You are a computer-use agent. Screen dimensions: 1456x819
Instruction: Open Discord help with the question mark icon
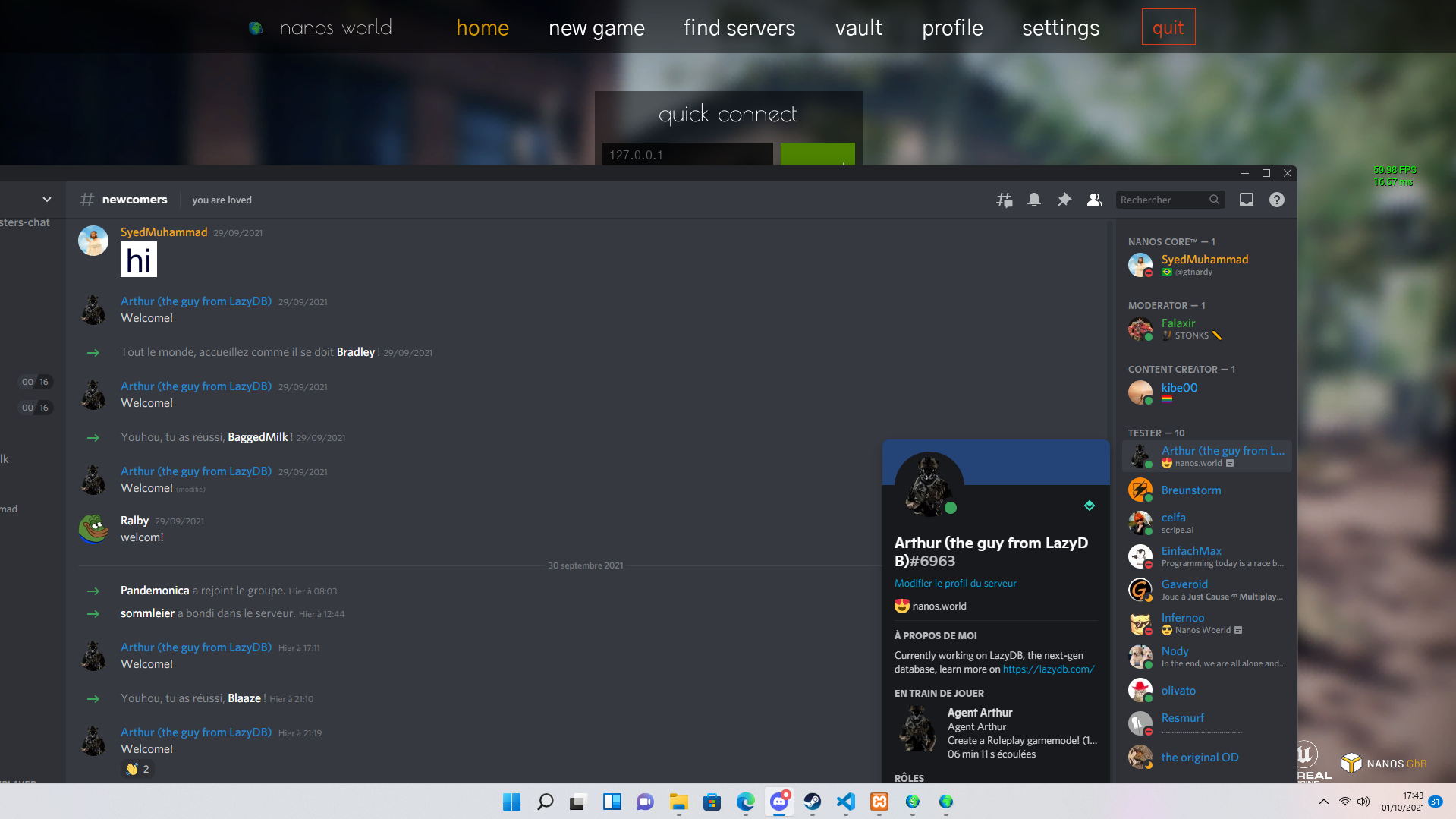[1275, 200]
